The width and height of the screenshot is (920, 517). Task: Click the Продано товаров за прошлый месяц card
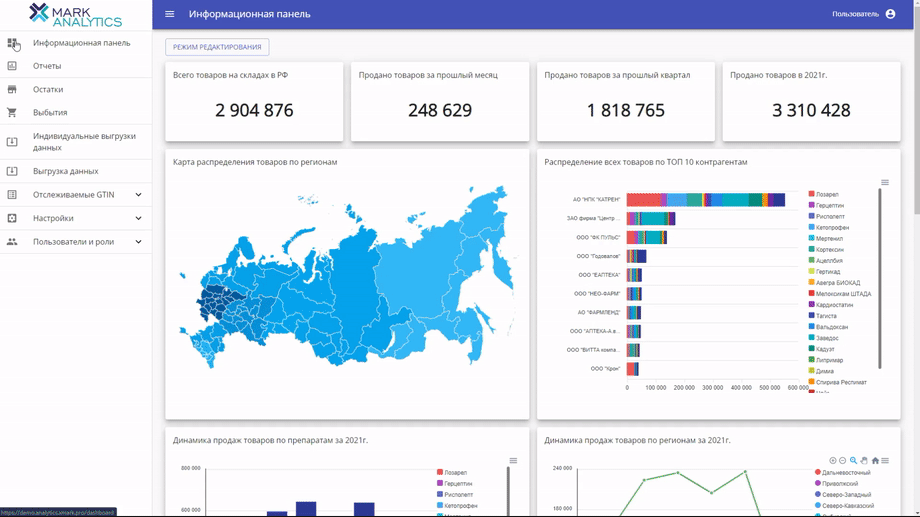[x=440, y=102]
